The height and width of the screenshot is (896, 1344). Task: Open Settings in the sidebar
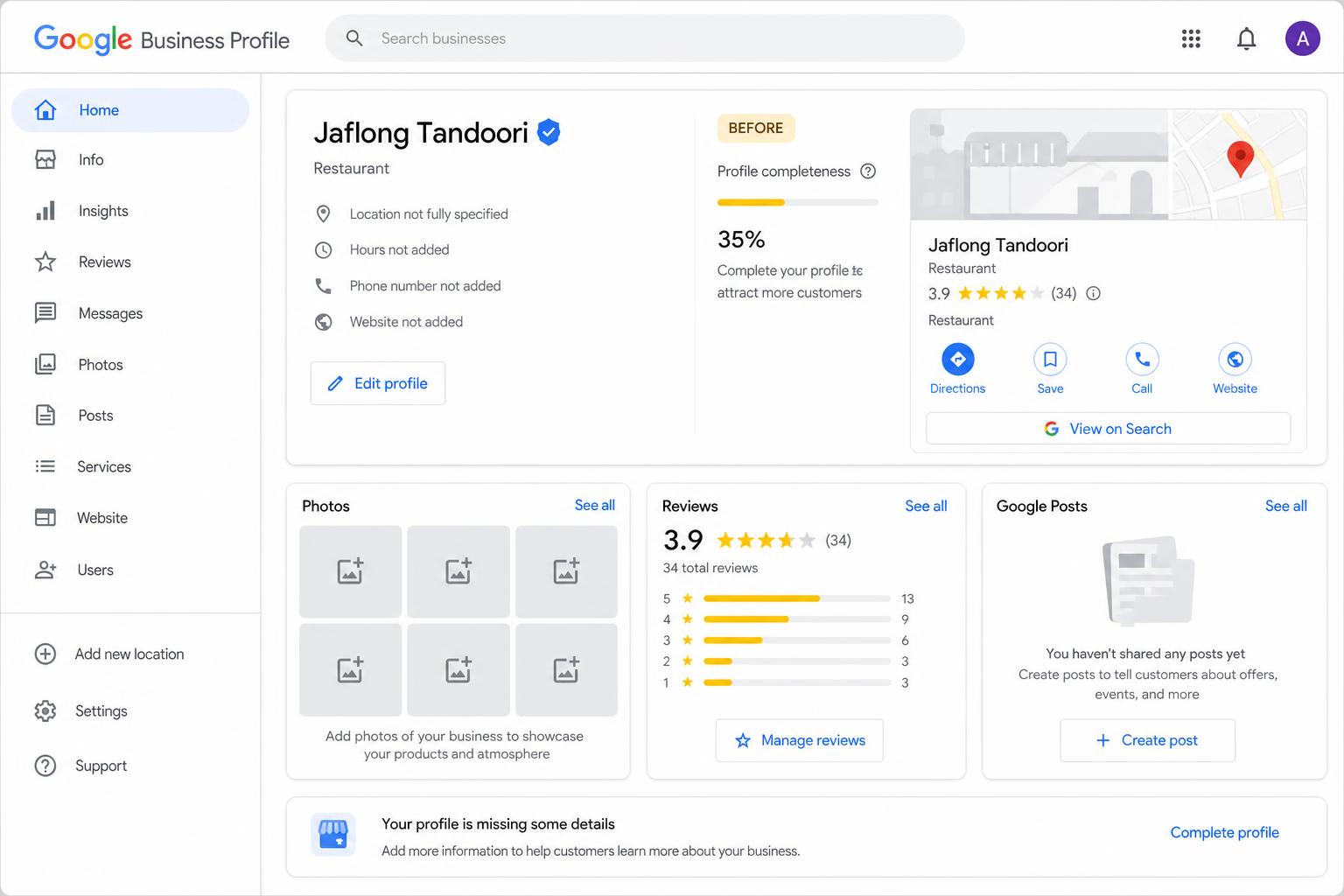(x=130, y=711)
